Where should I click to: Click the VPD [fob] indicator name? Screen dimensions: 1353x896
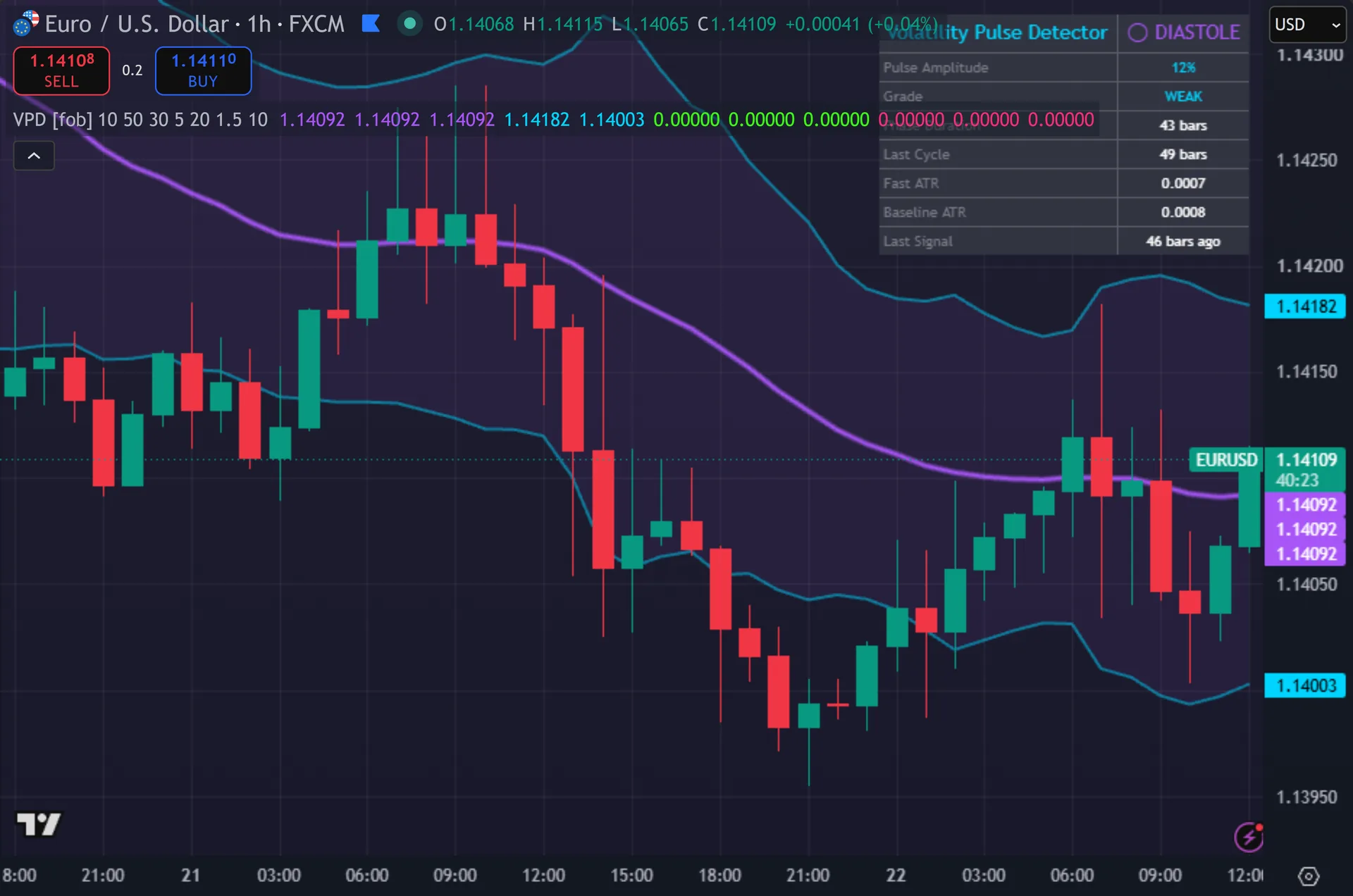(53, 120)
